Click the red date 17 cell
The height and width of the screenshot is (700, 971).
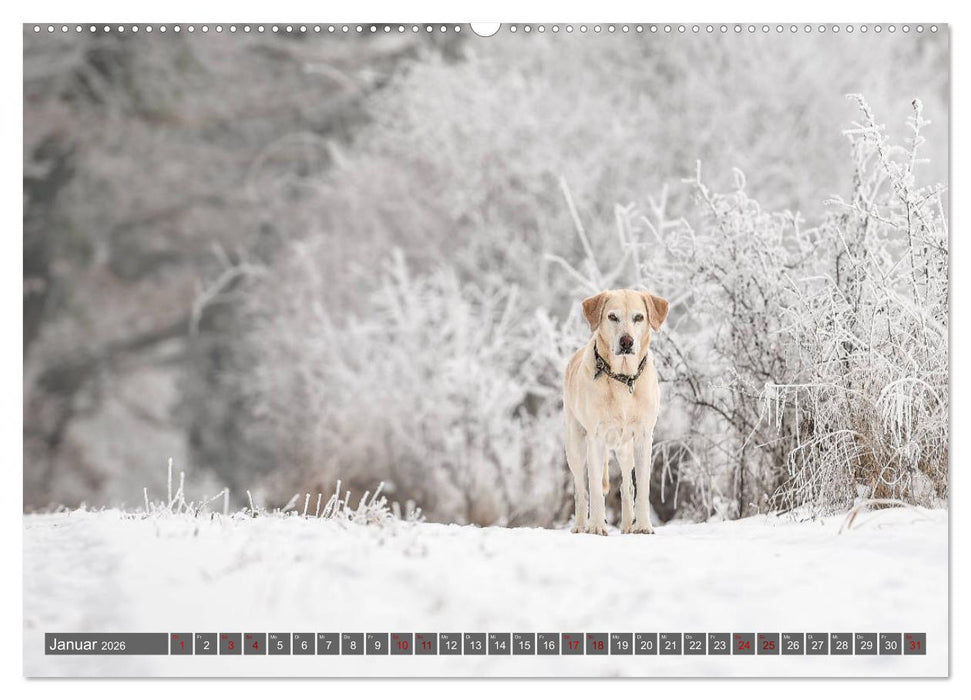point(571,645)
